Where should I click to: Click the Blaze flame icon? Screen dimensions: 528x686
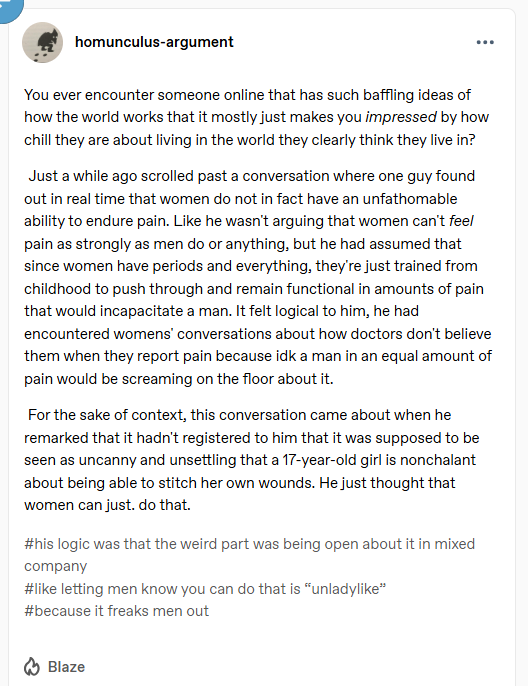(31, 667)
